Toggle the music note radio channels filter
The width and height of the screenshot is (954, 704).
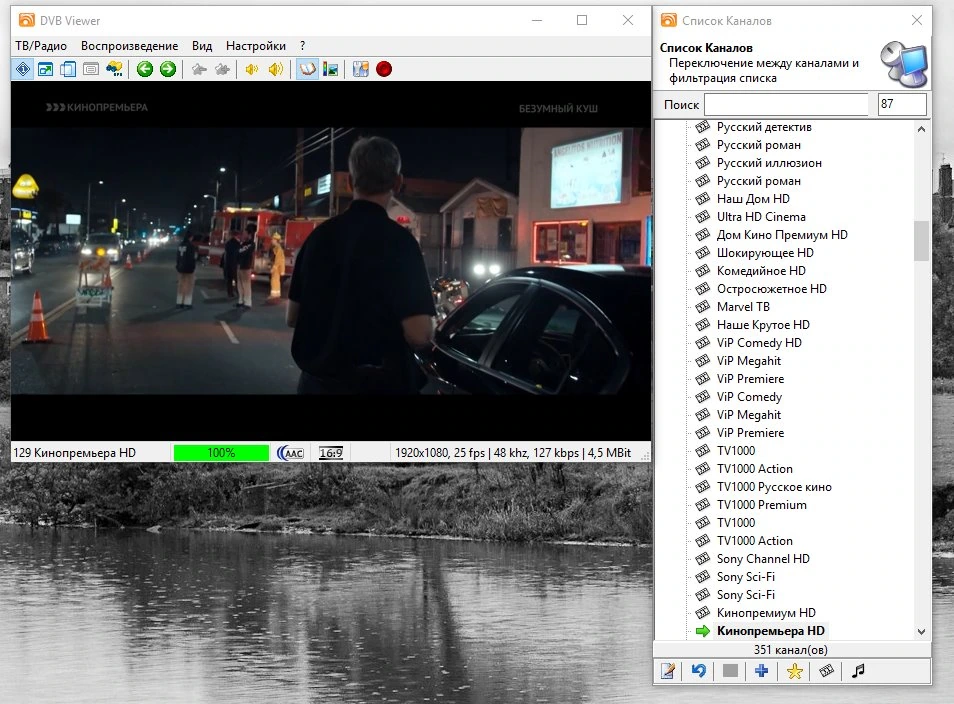pyautogui.click(x=858, y=671)
